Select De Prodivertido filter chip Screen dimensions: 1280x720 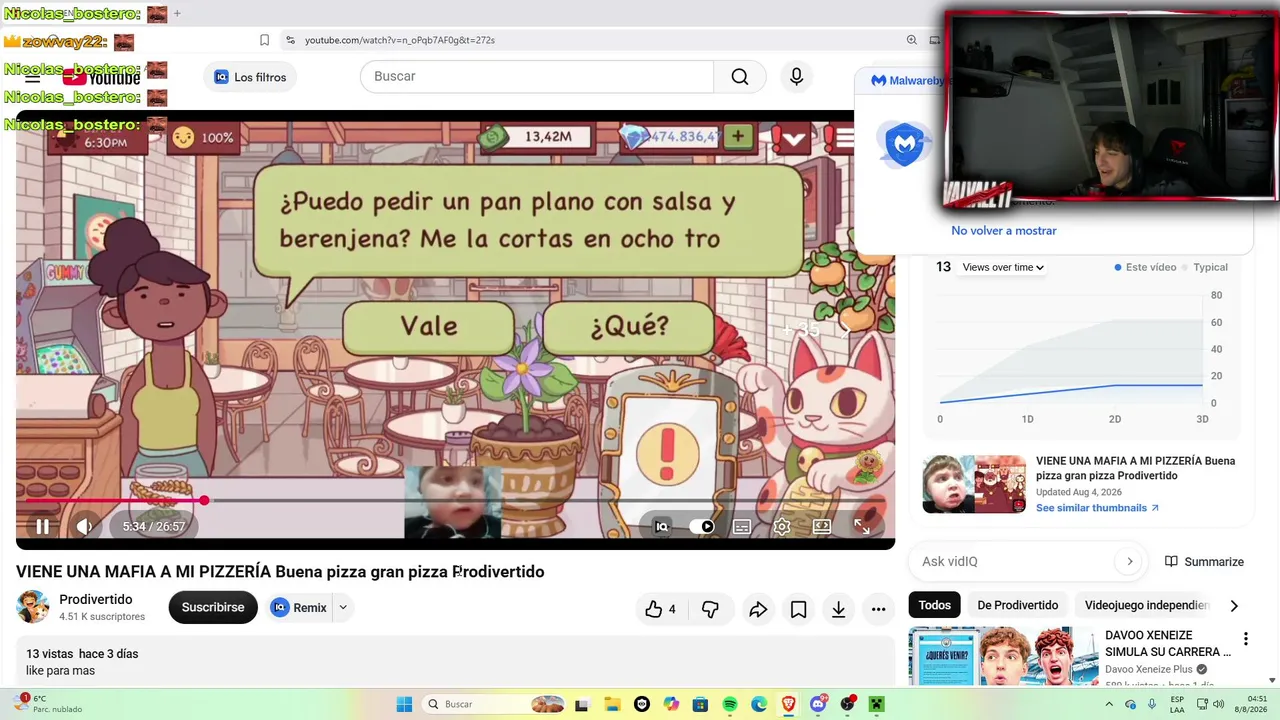pyautogui.click(x=1018, y=605)
